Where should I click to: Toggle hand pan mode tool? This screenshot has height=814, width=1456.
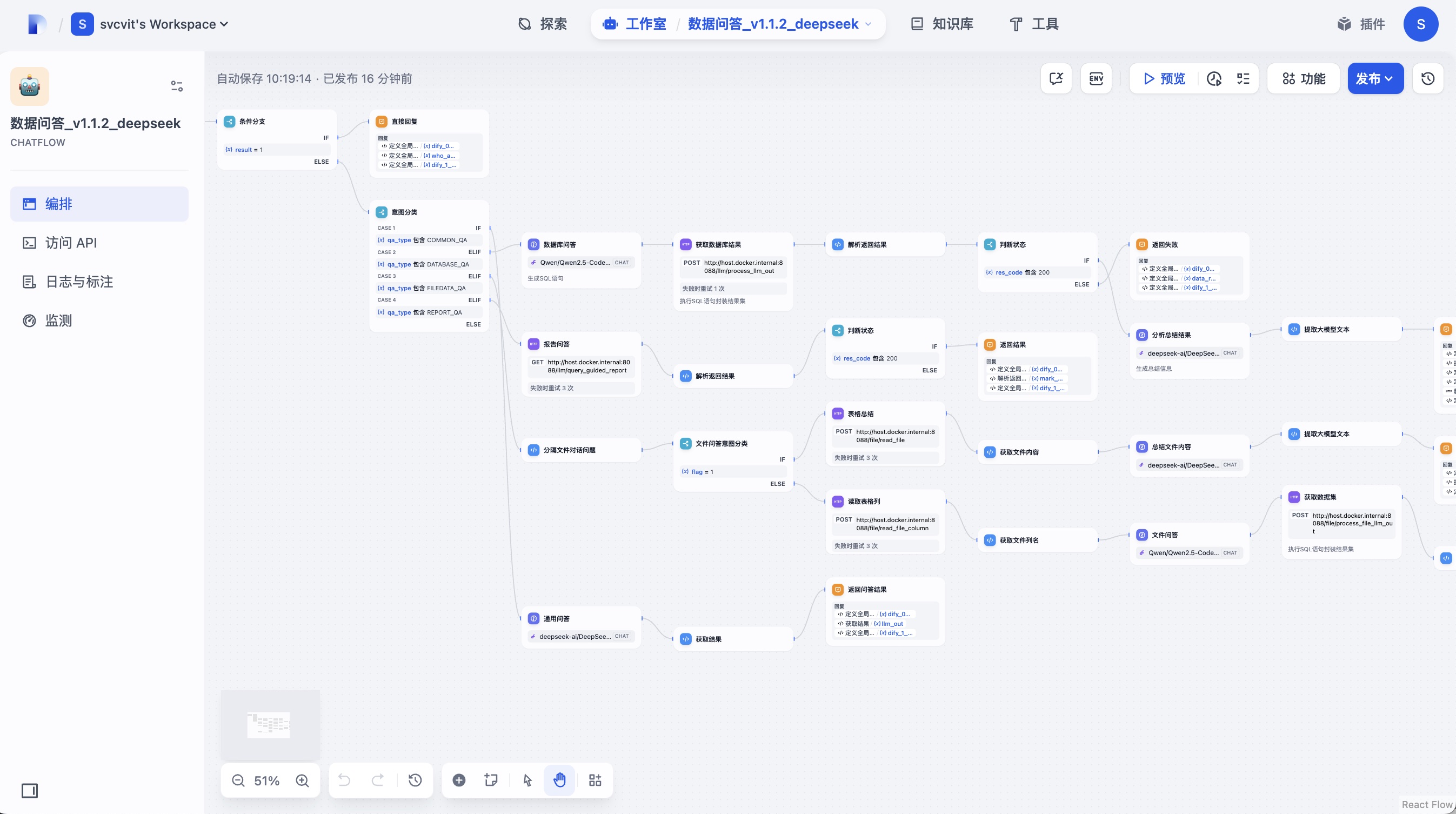point(559,780)
